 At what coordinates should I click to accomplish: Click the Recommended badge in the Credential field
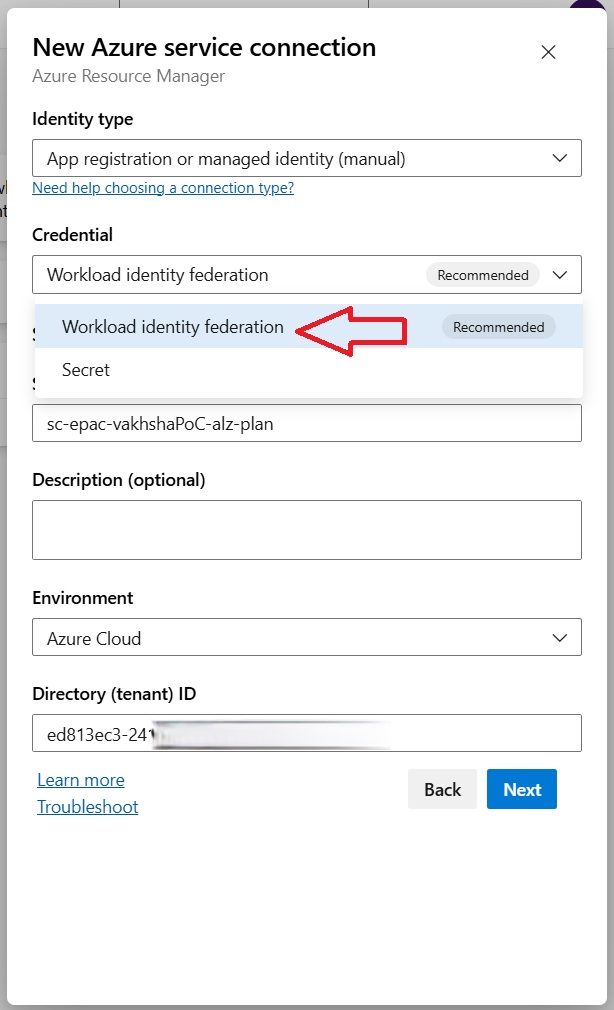[x=481, y=275]
